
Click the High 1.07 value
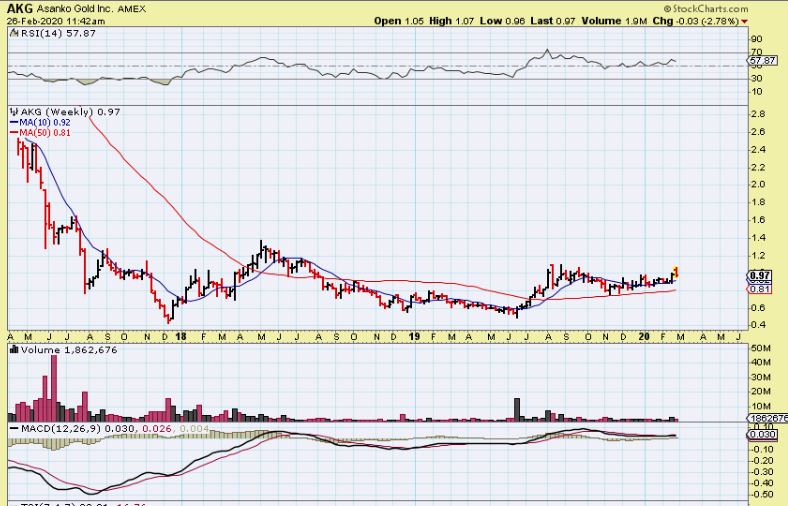point(451,21)
